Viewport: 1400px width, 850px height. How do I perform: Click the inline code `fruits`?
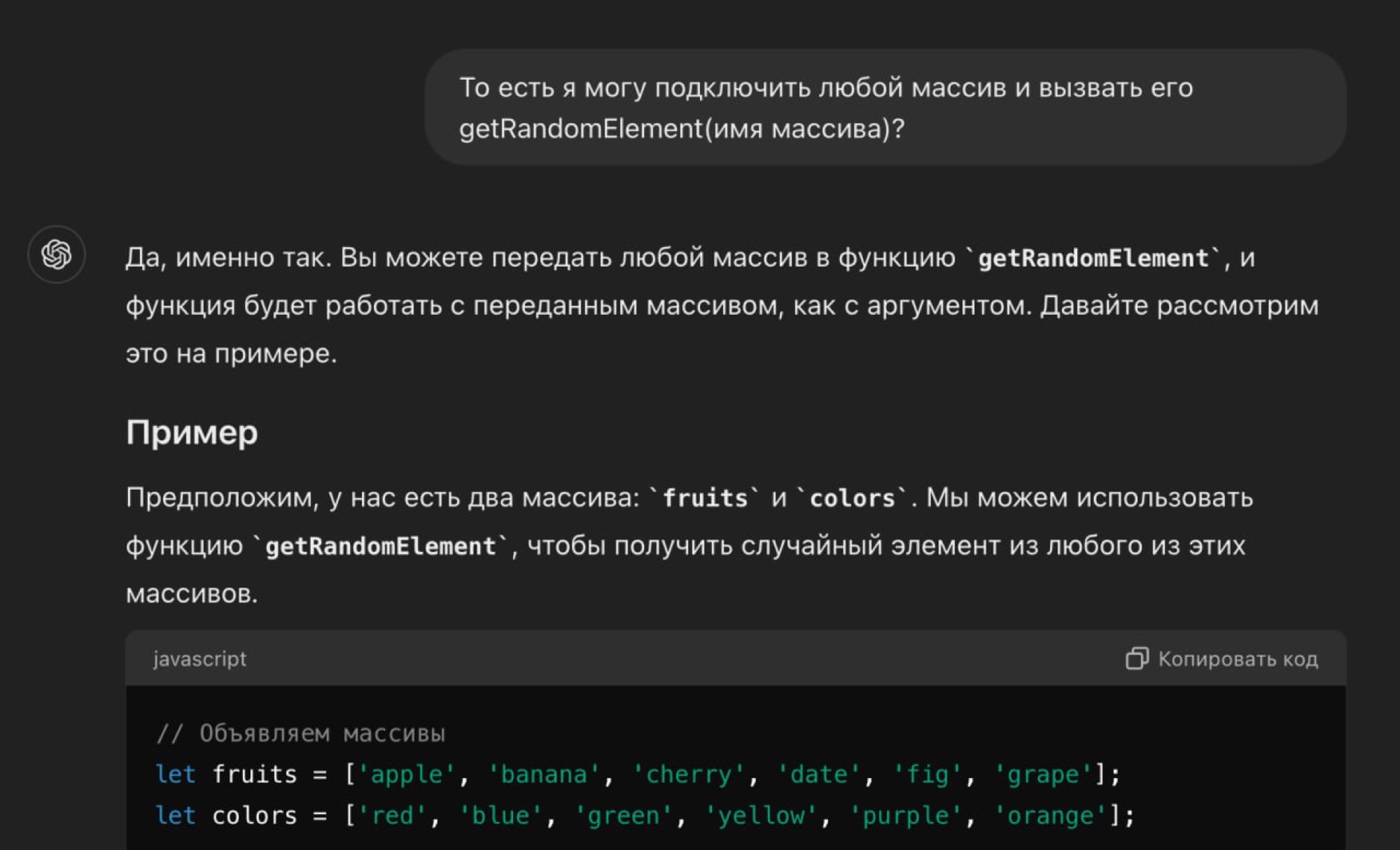click(x=705, y=497)
